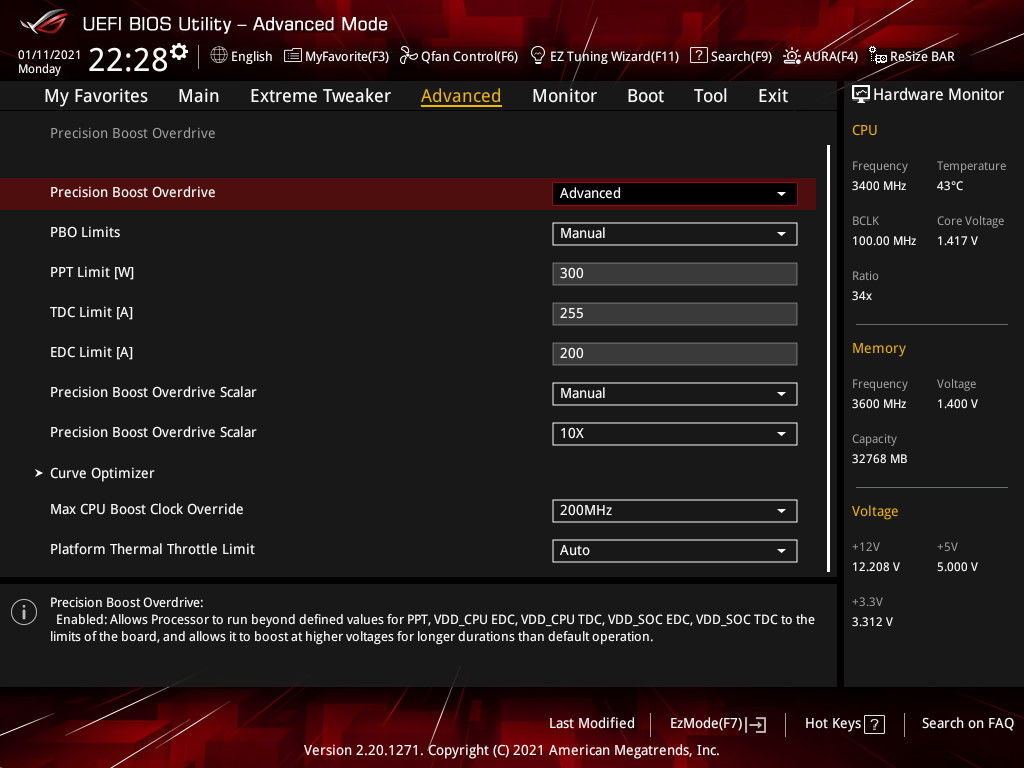Open Max CPU Boost Clock Override dropdown
Screen dimensions: 1024x768
tap(674, 511)
